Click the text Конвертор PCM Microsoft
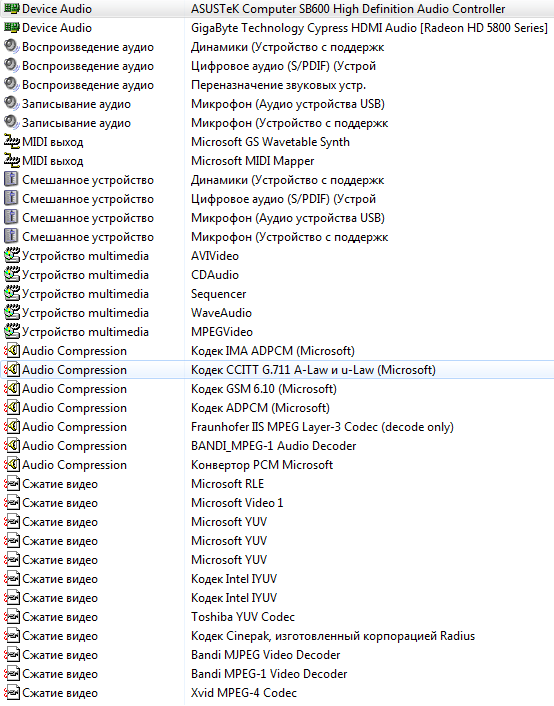 pyautogui.click(x=262, y=465)
